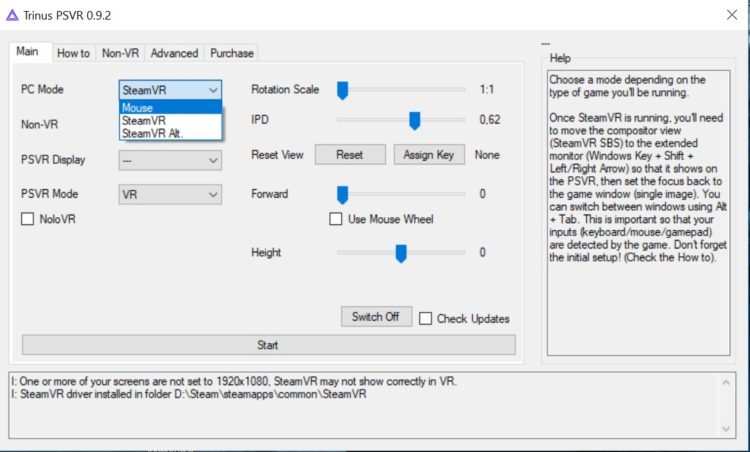Click the Trinus PSVR triangle logo icon
Viewport: 750px width, 452px height.
pyautogui.click(x=12, y=15)
